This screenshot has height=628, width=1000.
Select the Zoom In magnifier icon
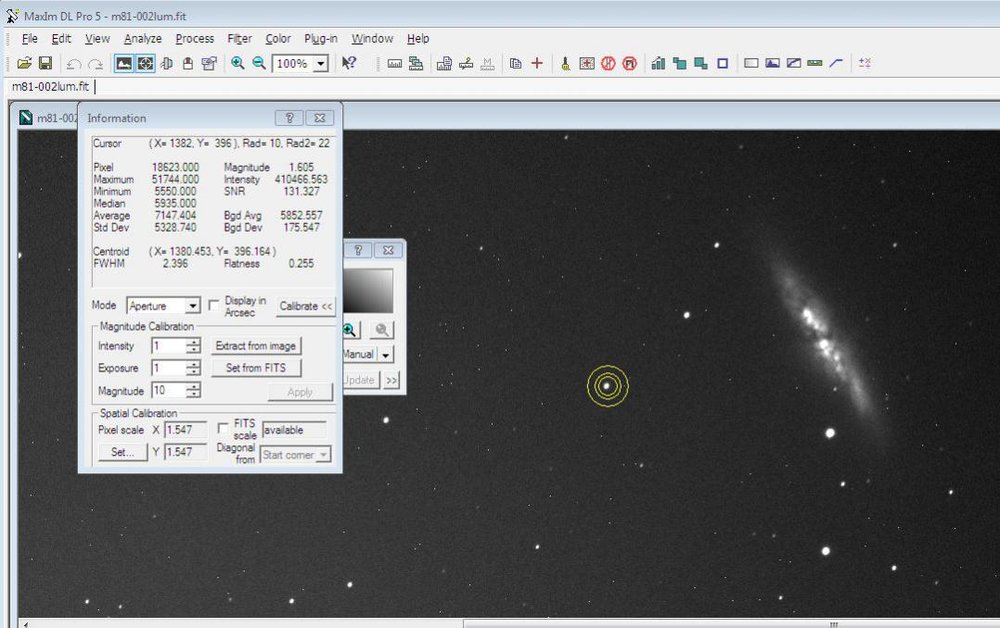(x=238, y=62)
